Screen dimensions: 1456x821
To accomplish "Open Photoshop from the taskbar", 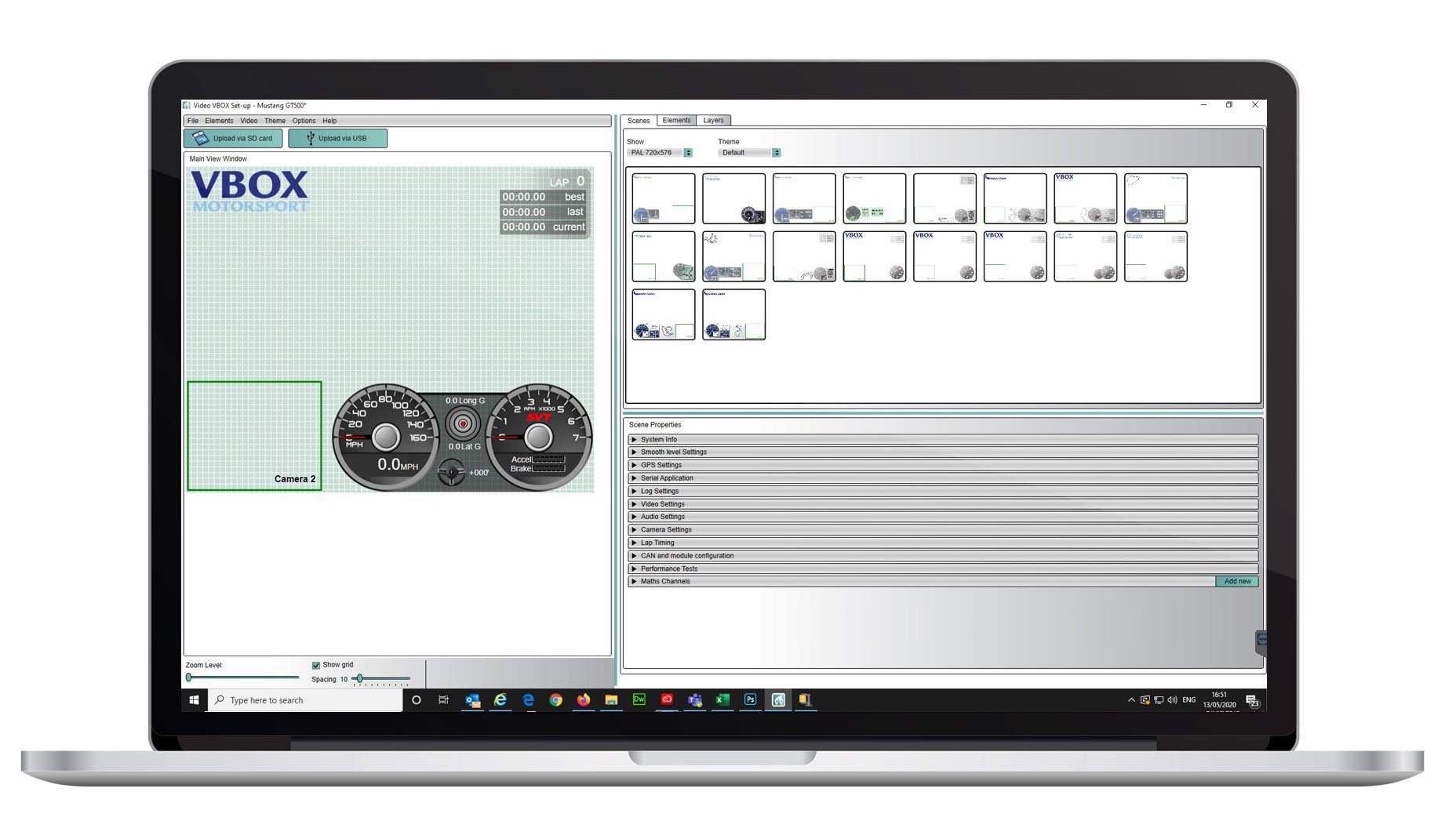I will (x=750, y=699).
